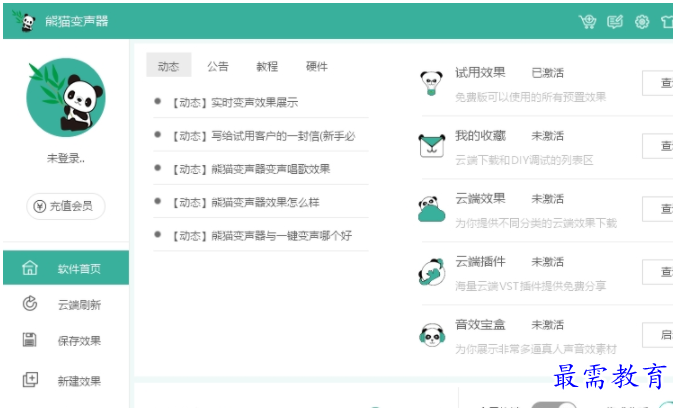Click the 云端效果 cloud panda icon
This screenshot has height=408, width=675.
[x=431, y=209]
